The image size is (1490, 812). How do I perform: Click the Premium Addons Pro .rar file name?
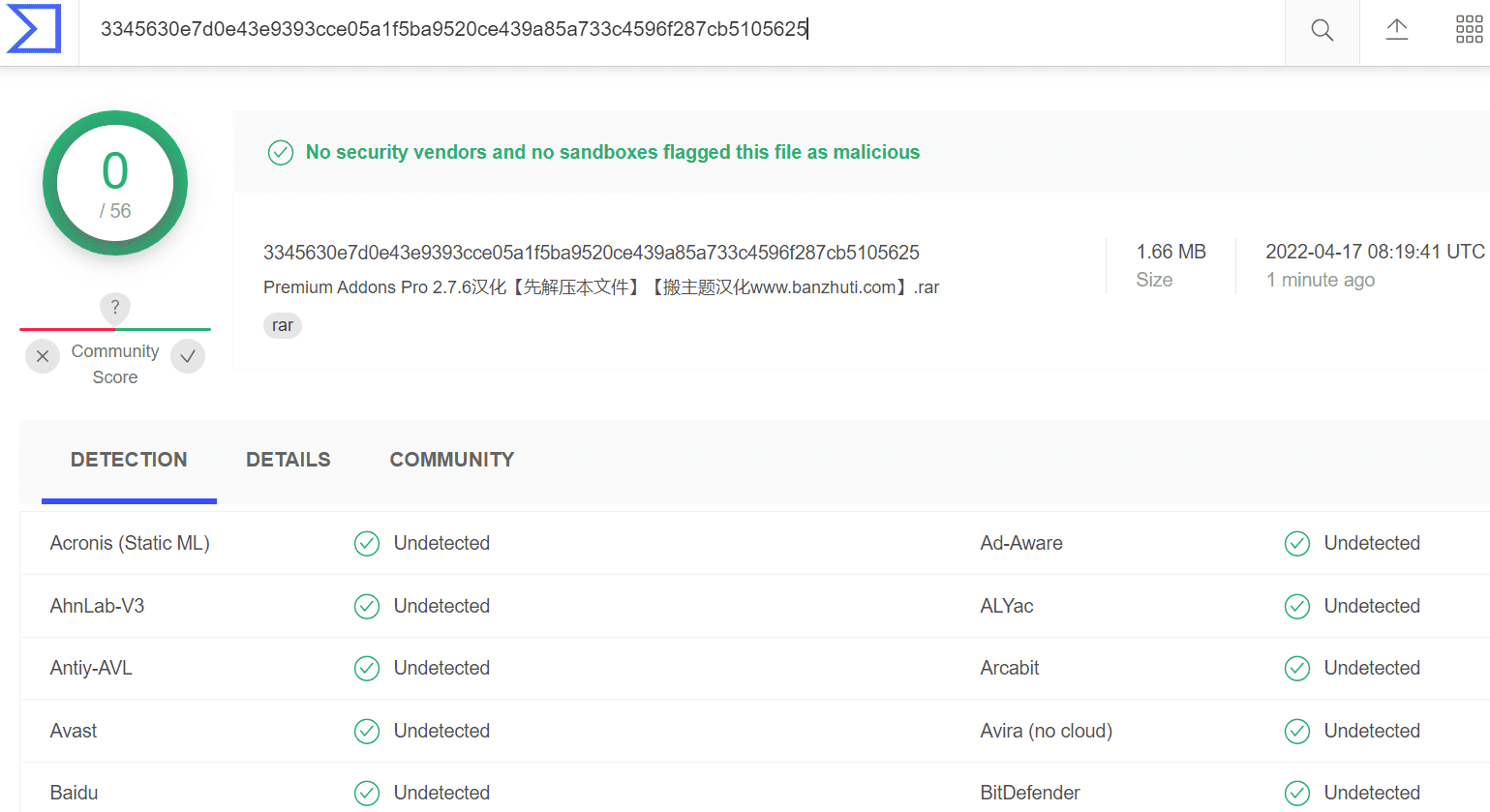click(601, 287)
